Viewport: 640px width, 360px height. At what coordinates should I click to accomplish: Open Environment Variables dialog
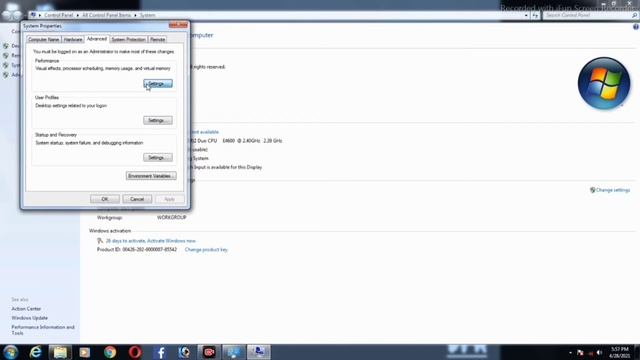[x=151, y=176]
